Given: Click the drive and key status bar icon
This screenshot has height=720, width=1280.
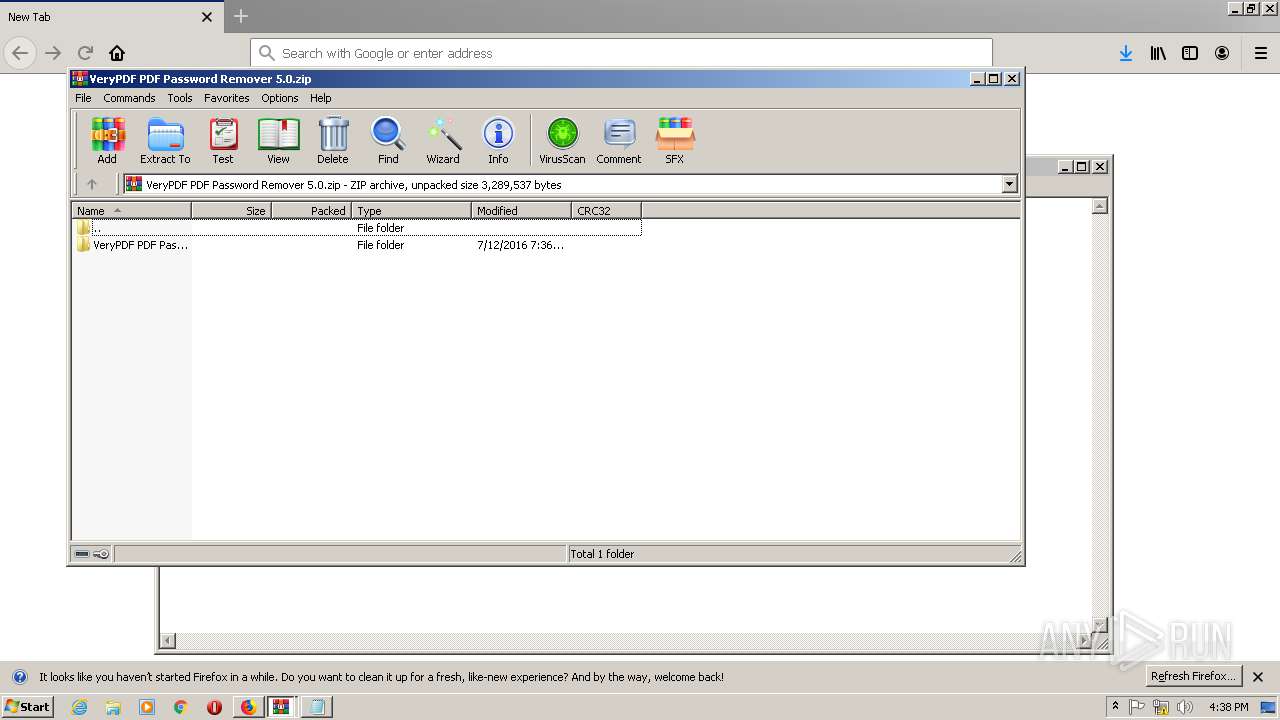Looking at the screenshot, I should [92, 554].
